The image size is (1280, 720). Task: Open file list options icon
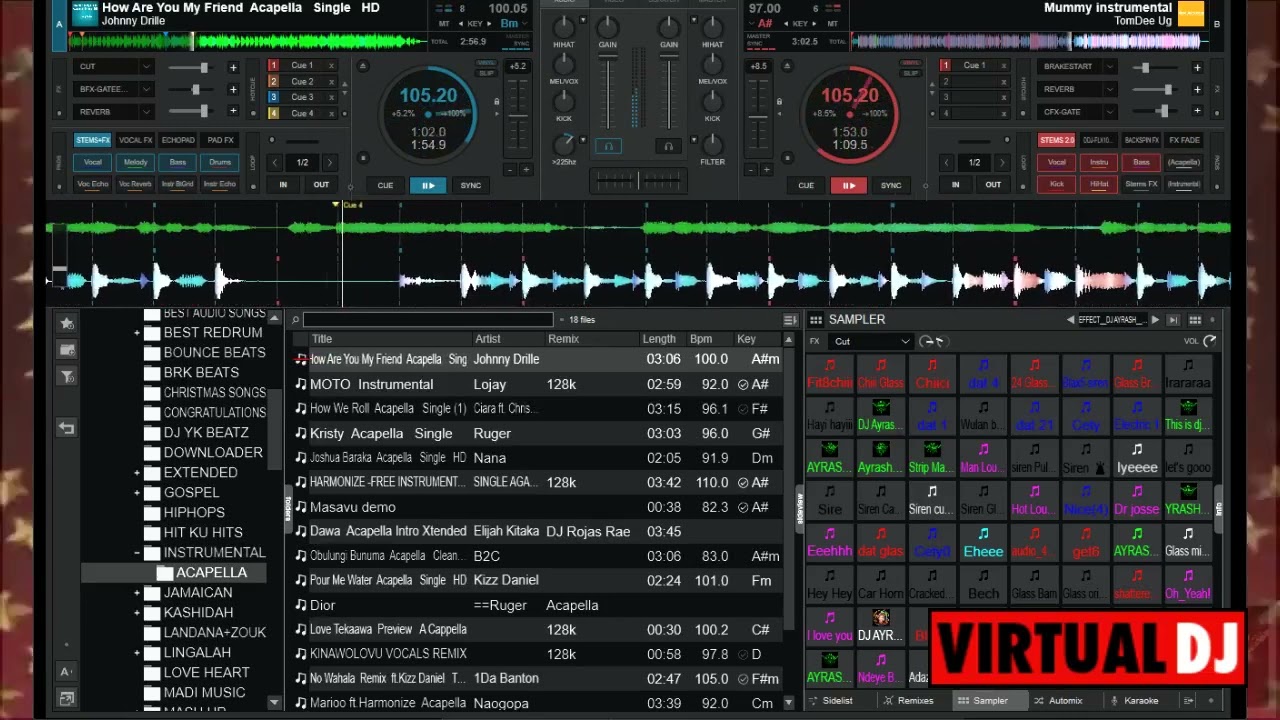790,320
